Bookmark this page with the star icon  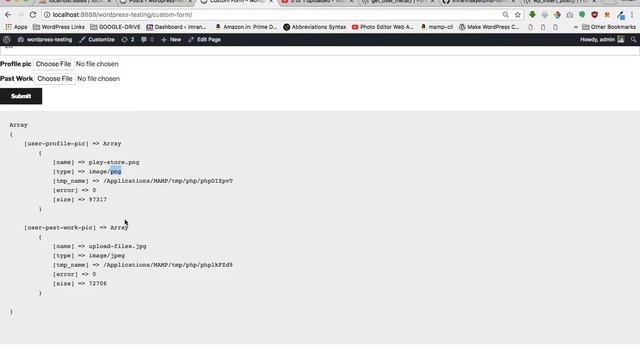[x=518, y=15]
